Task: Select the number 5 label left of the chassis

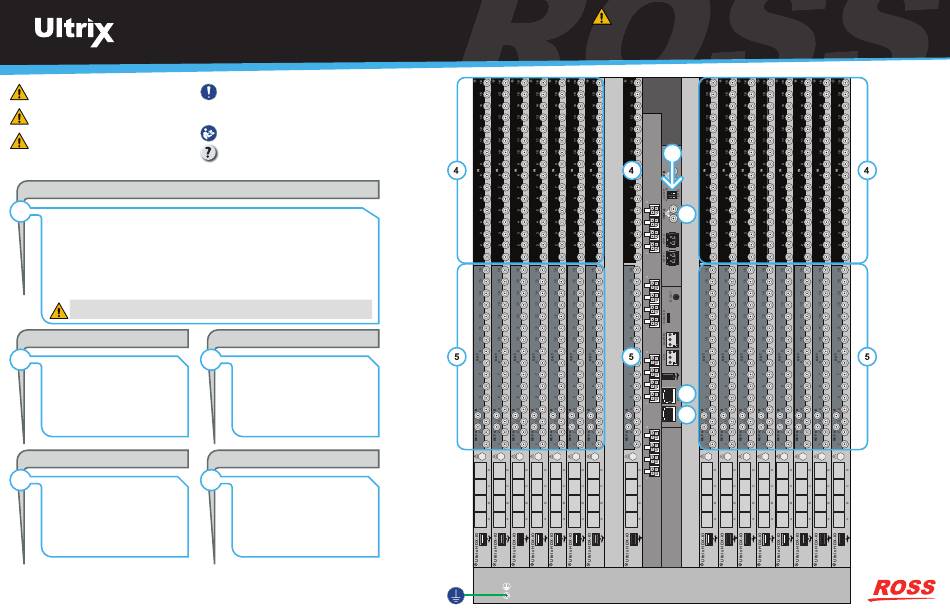Action: pyautogui.click(x=456, y=357)
